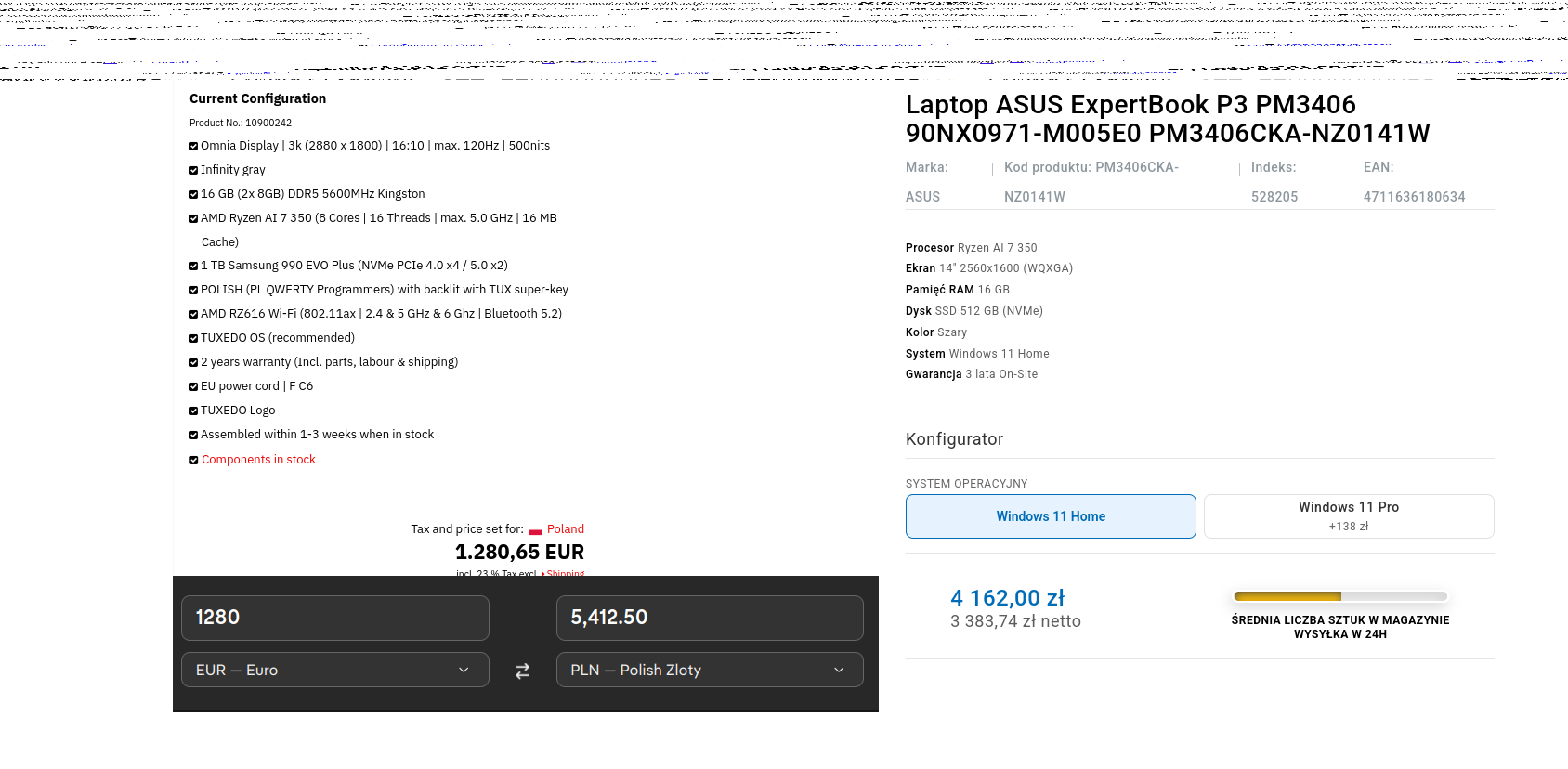This screenshot has height=769, width=1568.
Task: Click check icon beside Infinity gray
Action: (193, 170)
